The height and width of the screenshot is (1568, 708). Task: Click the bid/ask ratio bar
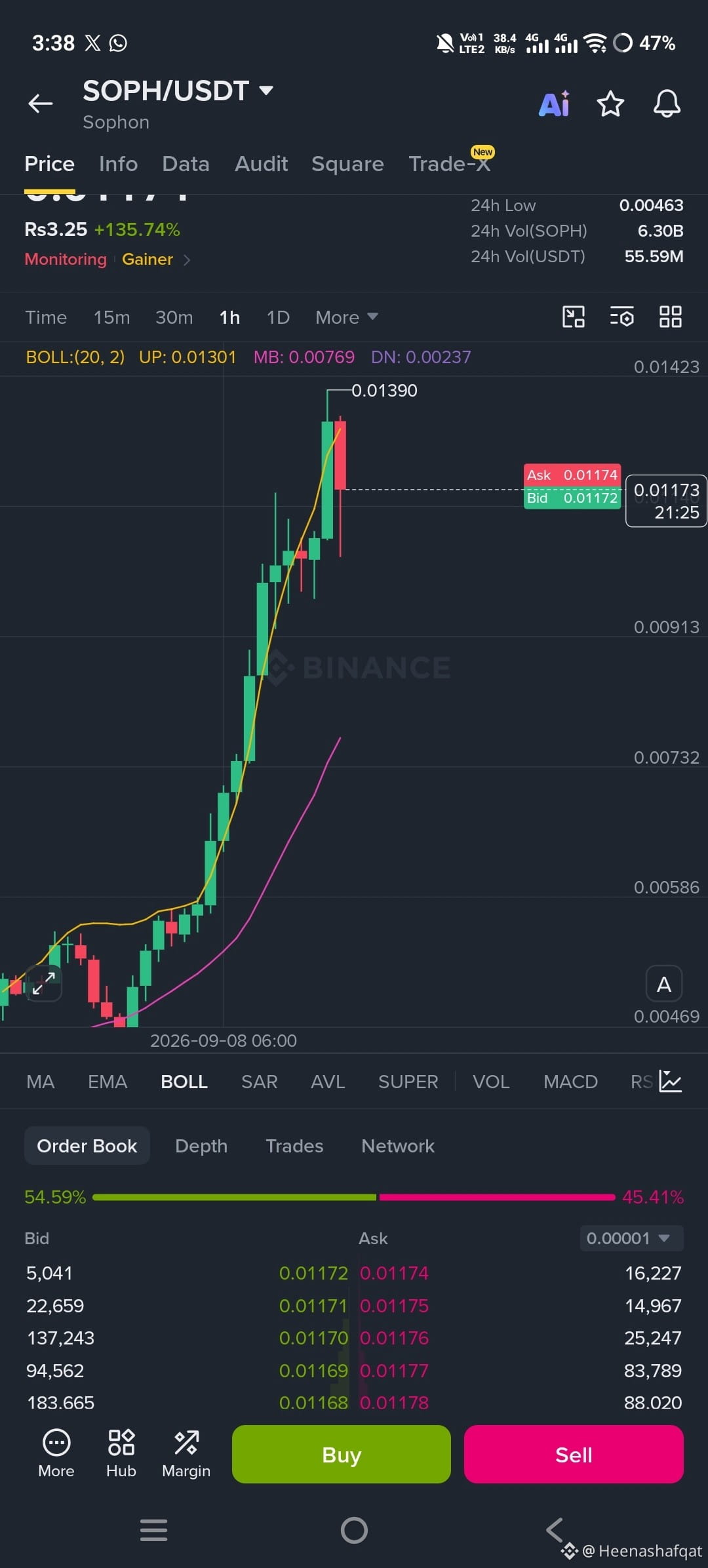(354, 1197)
